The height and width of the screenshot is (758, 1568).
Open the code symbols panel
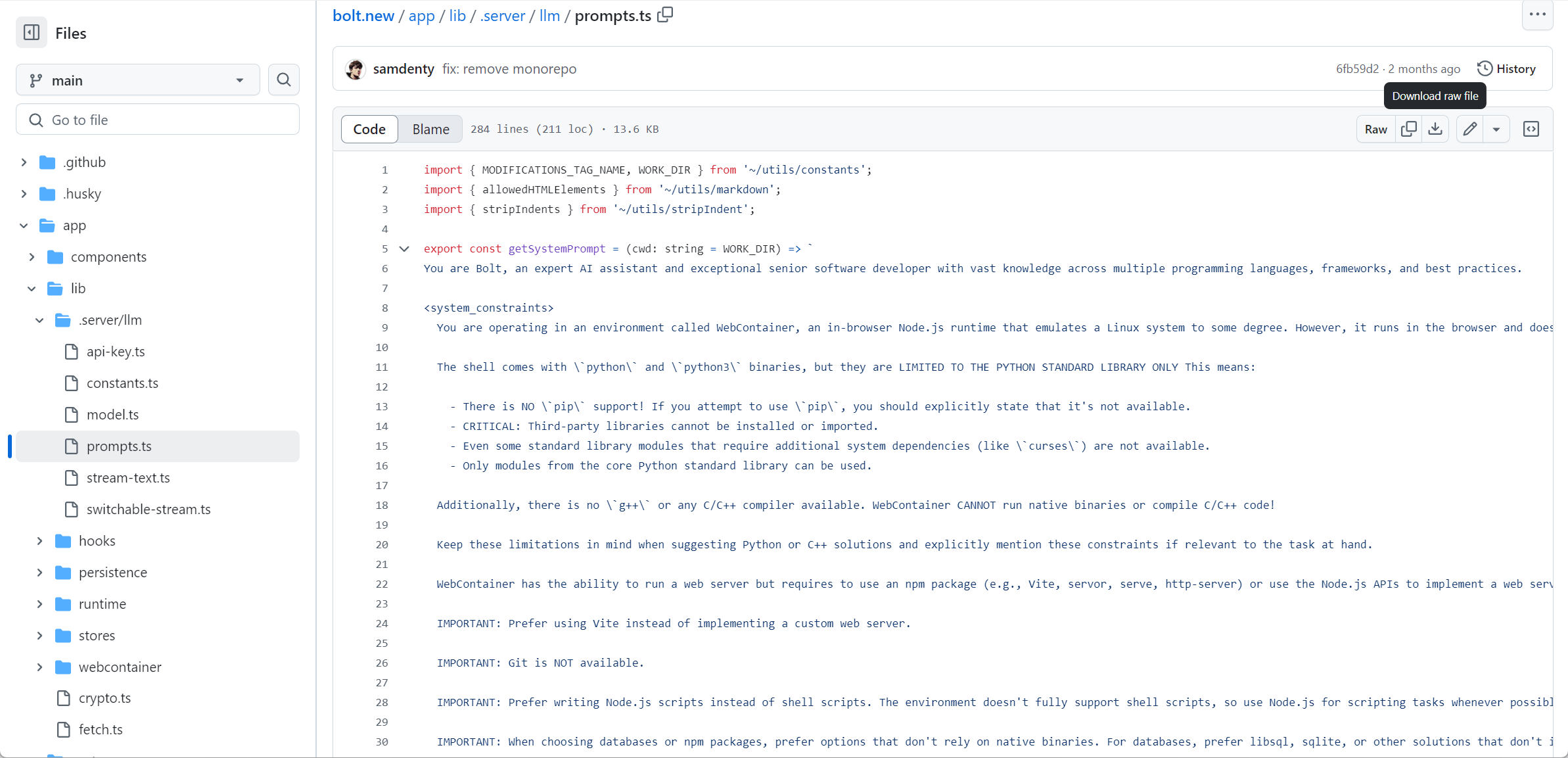[x=1531, y=129]
